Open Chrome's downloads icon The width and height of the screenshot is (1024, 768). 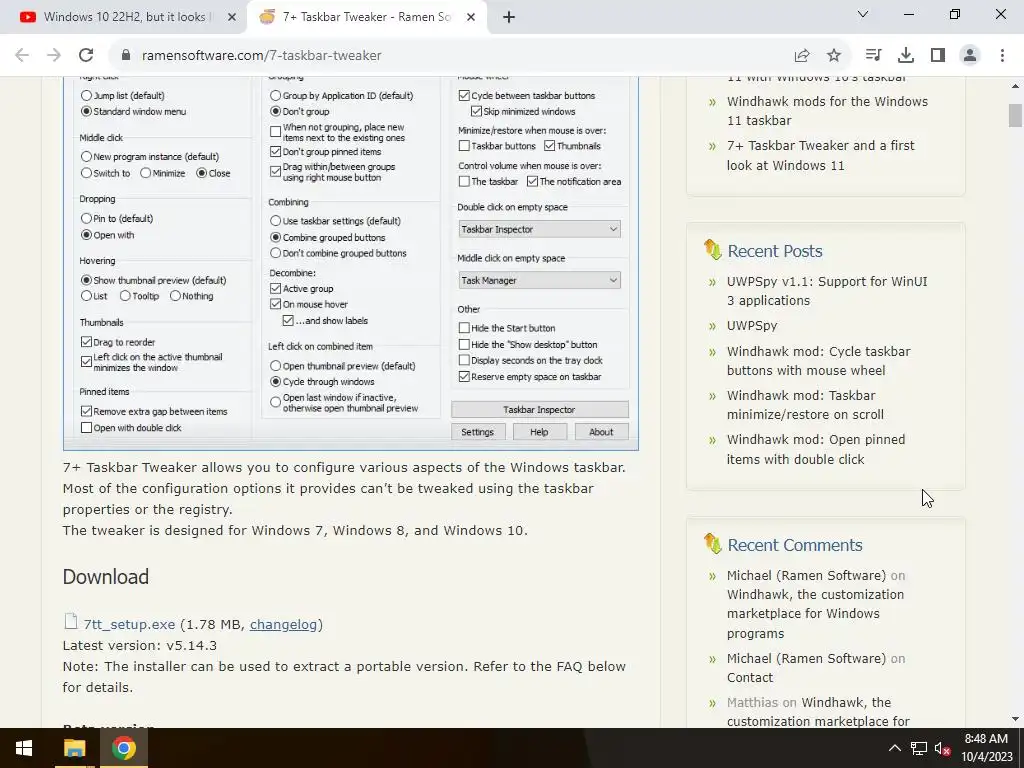905,55
